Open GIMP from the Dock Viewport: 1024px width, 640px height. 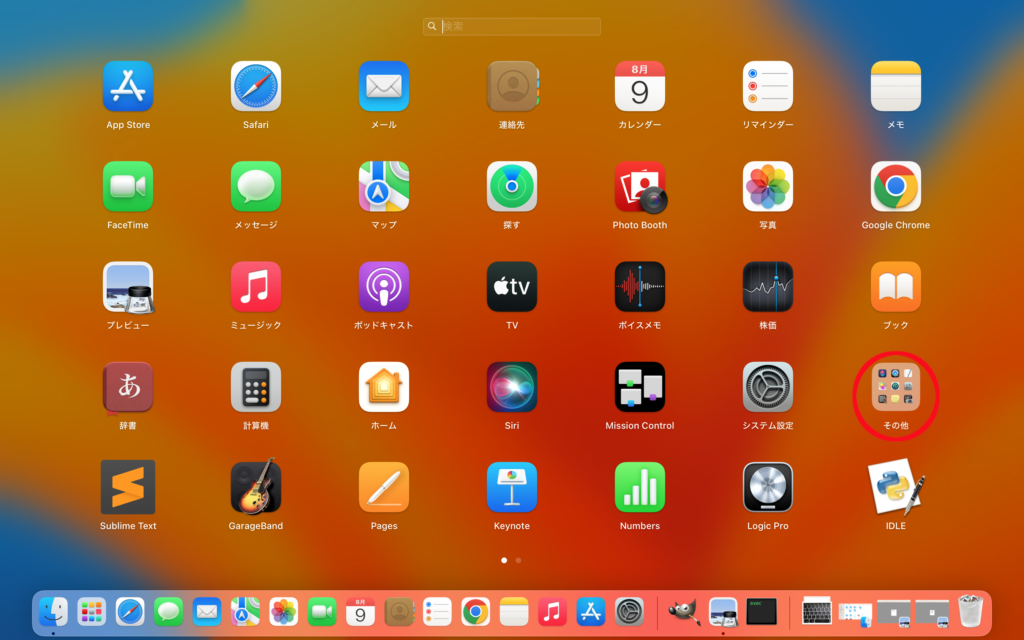coord(684,612)
